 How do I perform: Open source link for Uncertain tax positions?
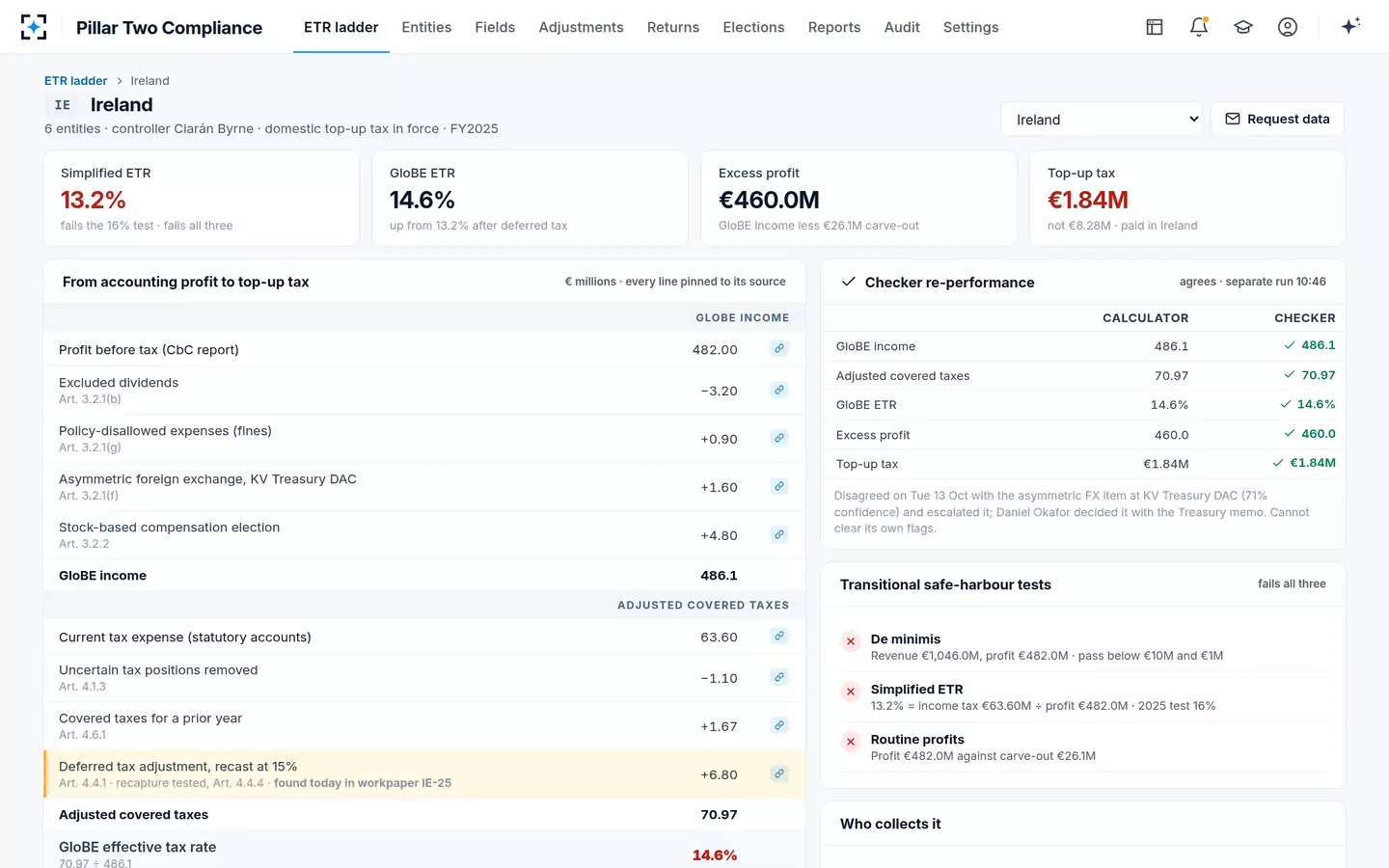point(779,677)
